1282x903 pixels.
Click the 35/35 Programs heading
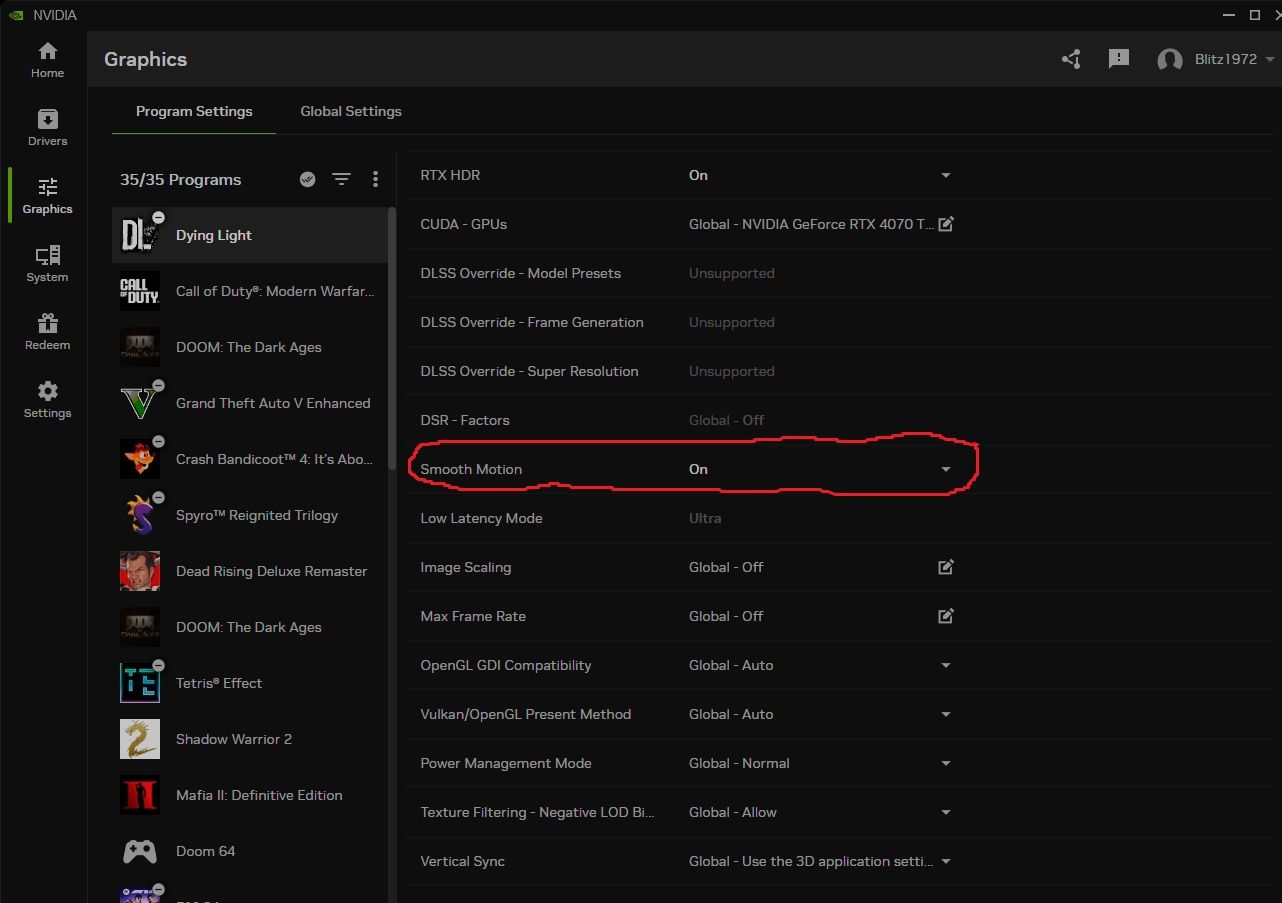coord(180,180)
